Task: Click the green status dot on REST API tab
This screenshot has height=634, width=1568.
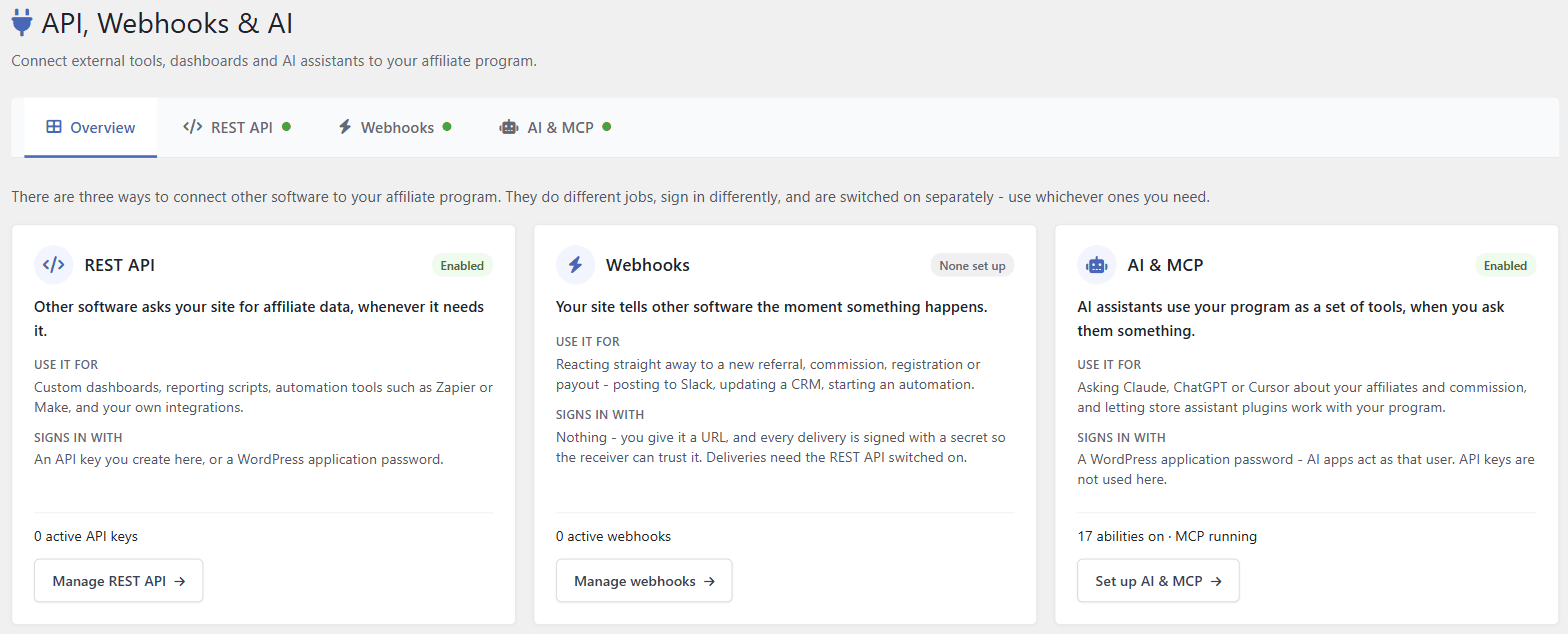Action: (x=287, y=127)
